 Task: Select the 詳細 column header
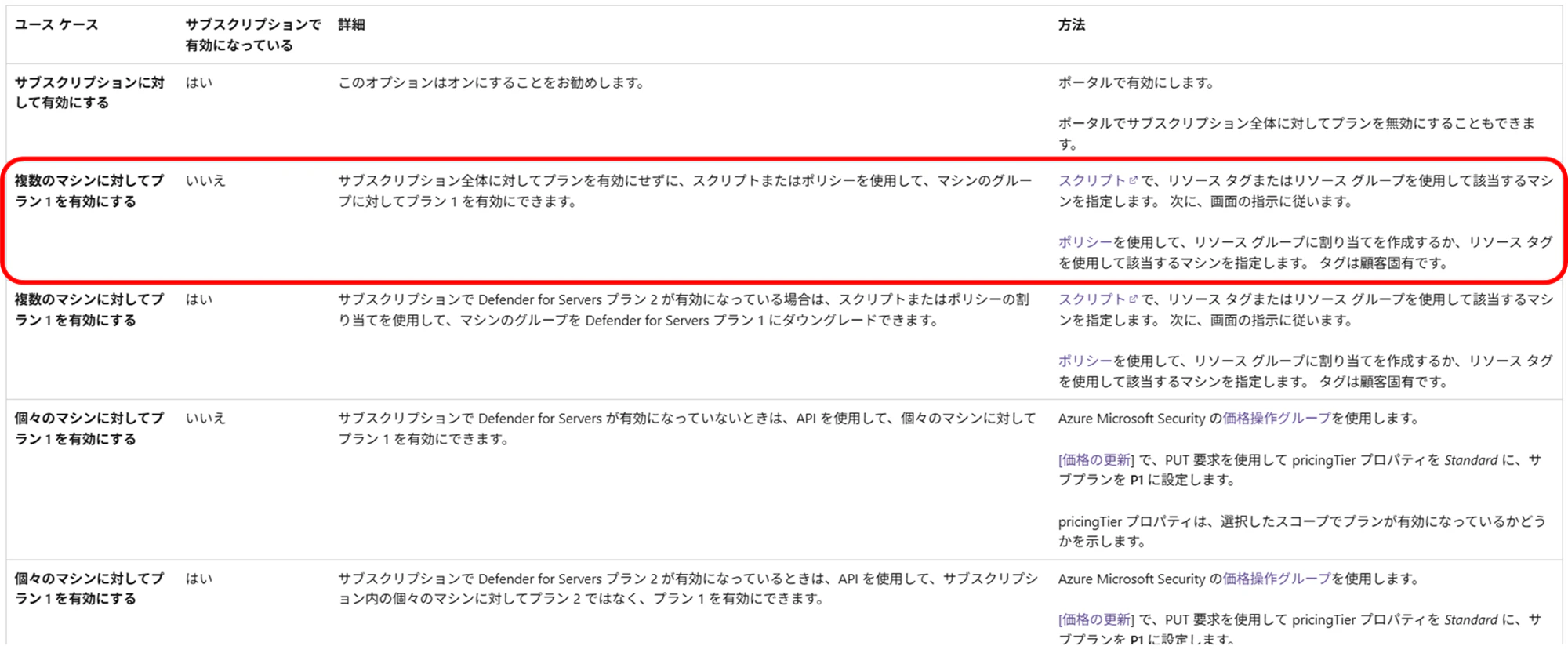[x=352, y=25]
